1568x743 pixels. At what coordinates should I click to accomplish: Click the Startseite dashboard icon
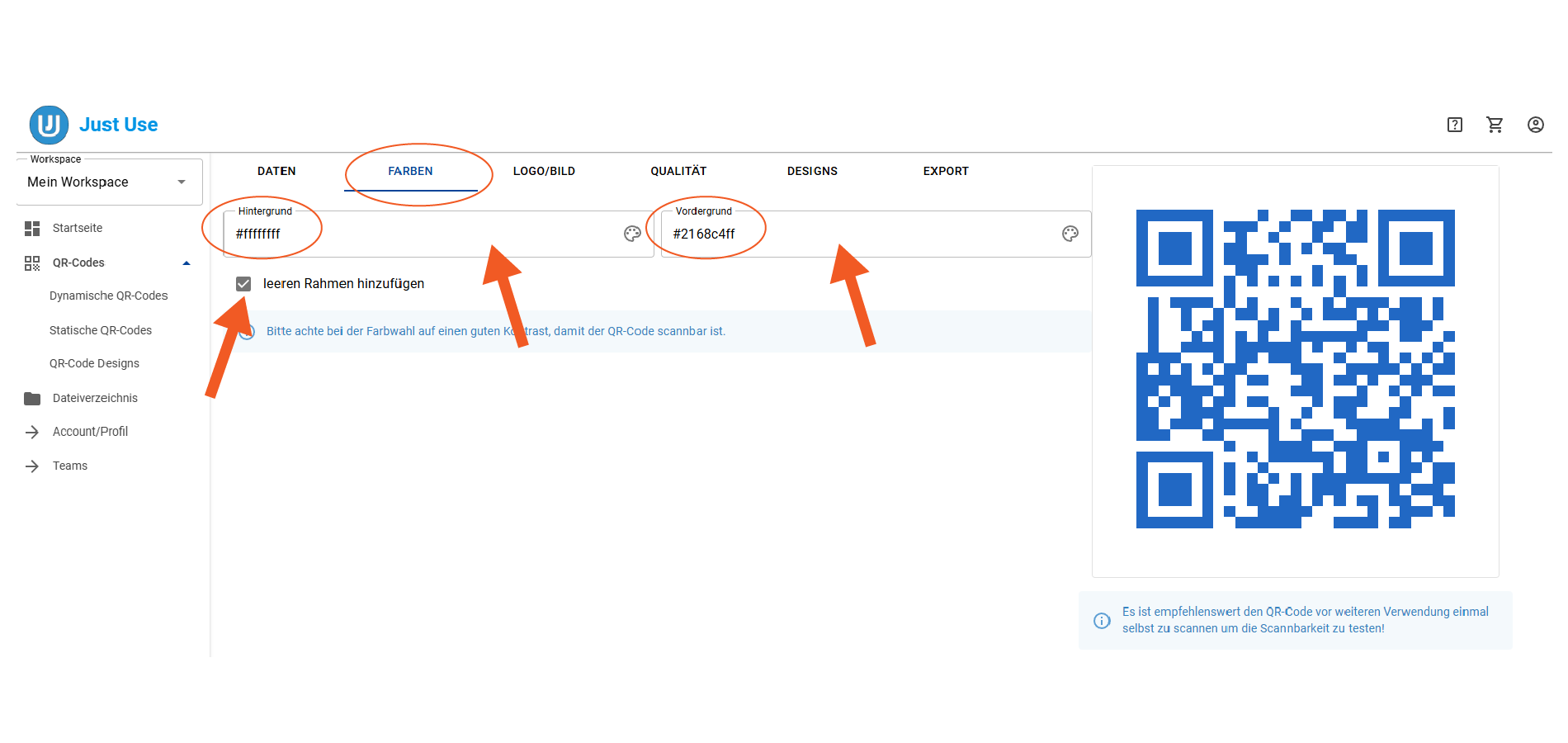point(32,229)
